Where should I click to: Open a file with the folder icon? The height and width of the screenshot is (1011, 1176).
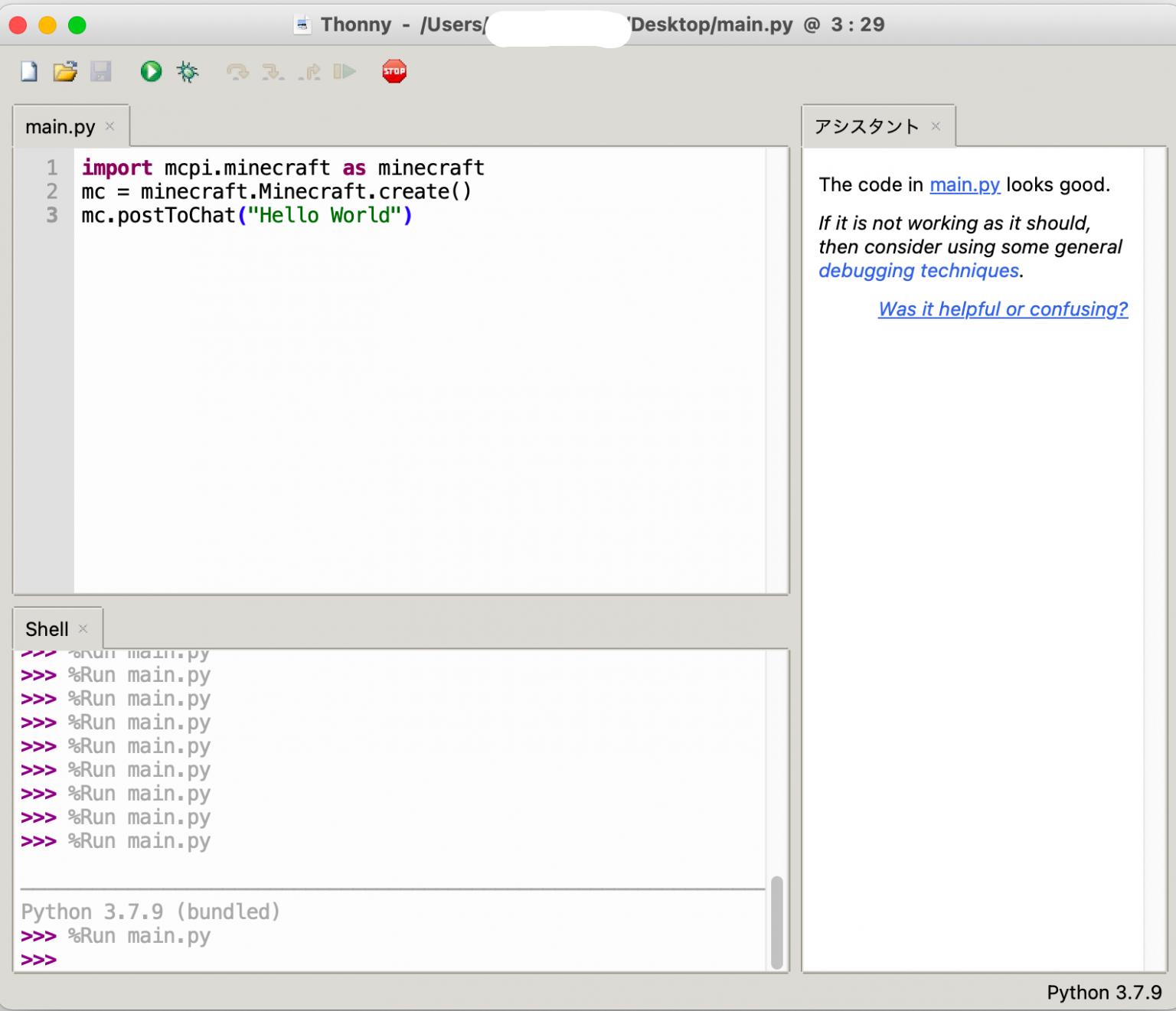coord(65,72)
